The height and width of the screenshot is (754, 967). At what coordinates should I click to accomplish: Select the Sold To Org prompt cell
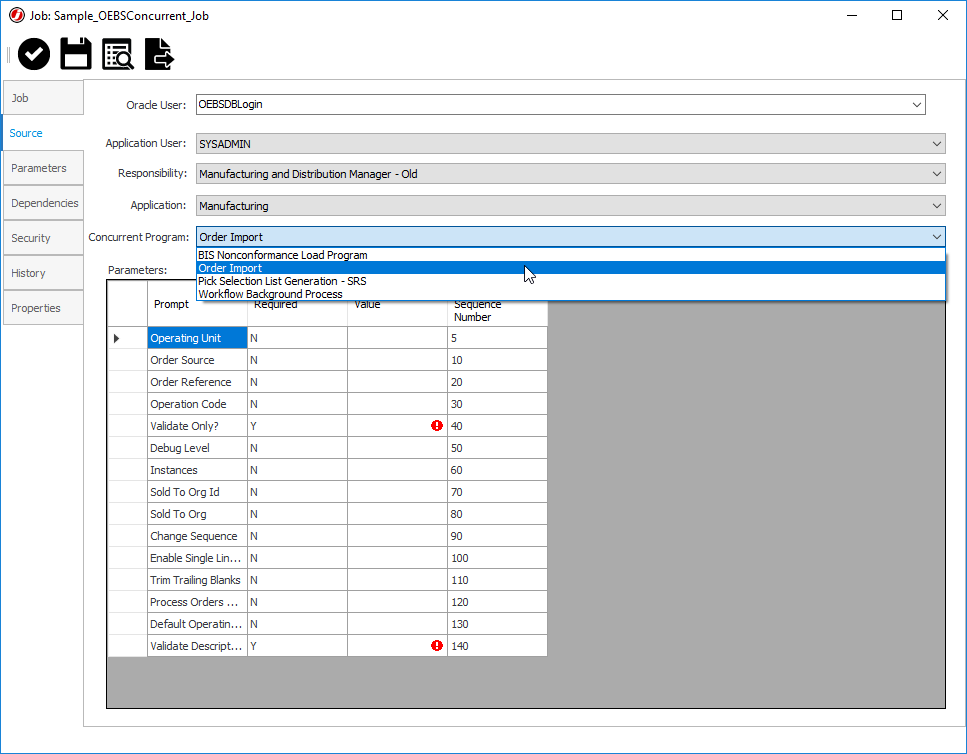tap(197, 514)
